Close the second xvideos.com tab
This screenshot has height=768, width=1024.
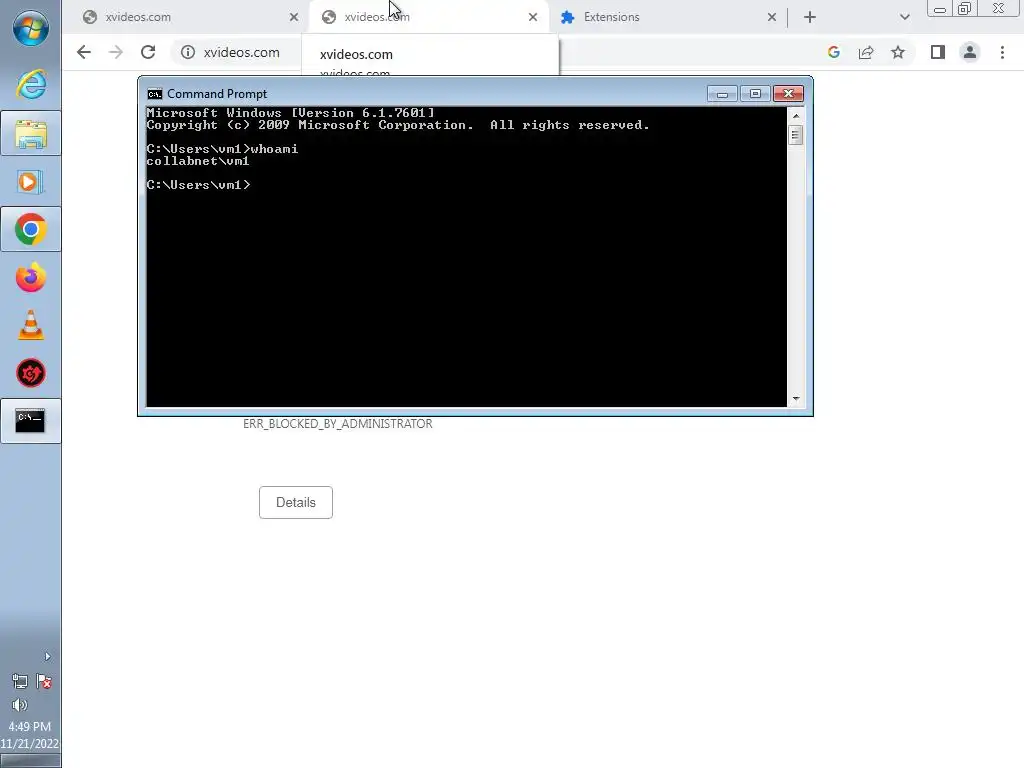point(533,17)
